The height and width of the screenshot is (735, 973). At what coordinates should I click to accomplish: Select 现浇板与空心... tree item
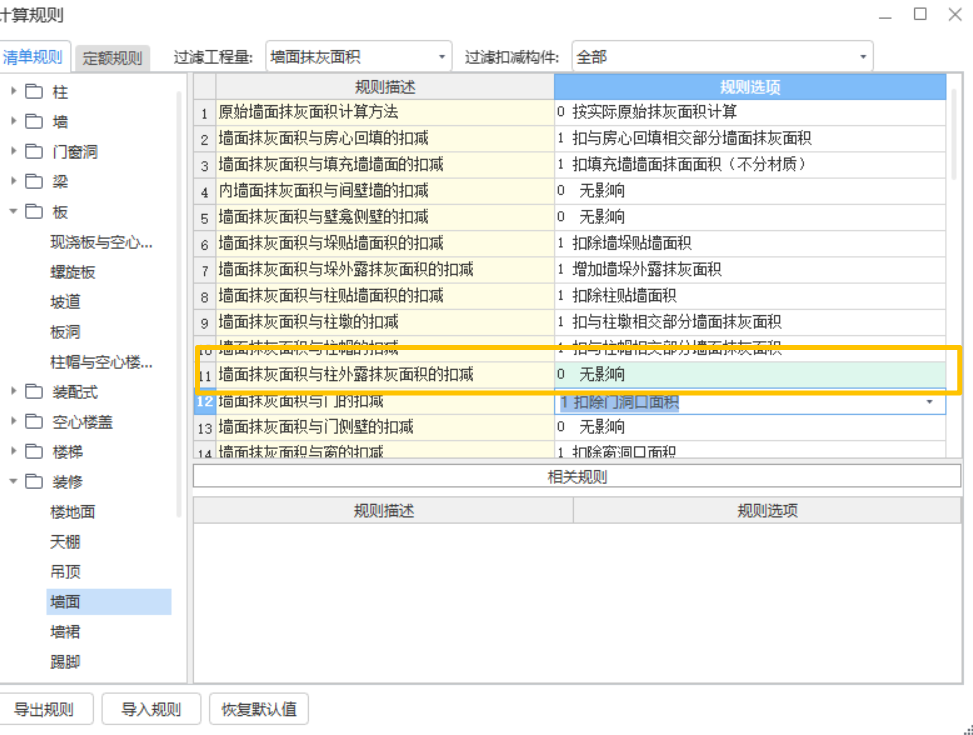(101, 242)
